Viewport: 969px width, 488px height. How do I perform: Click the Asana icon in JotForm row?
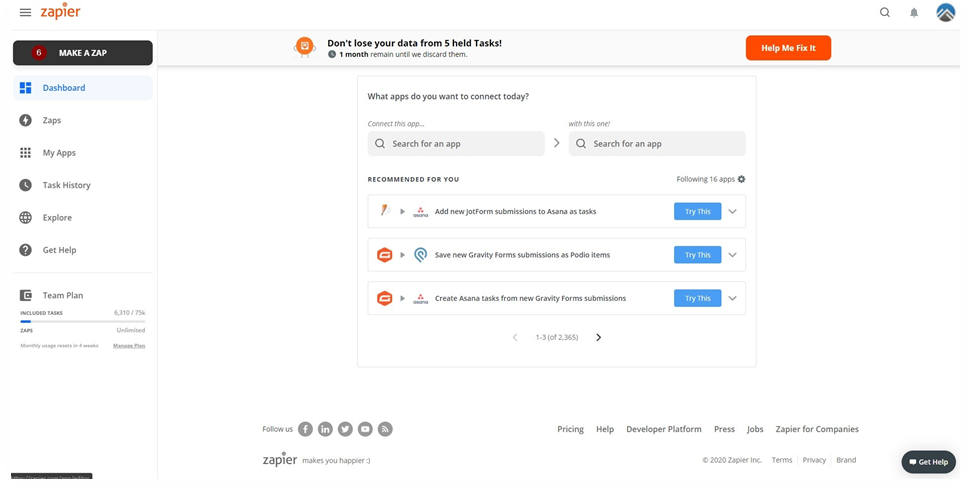click(420, 211)
